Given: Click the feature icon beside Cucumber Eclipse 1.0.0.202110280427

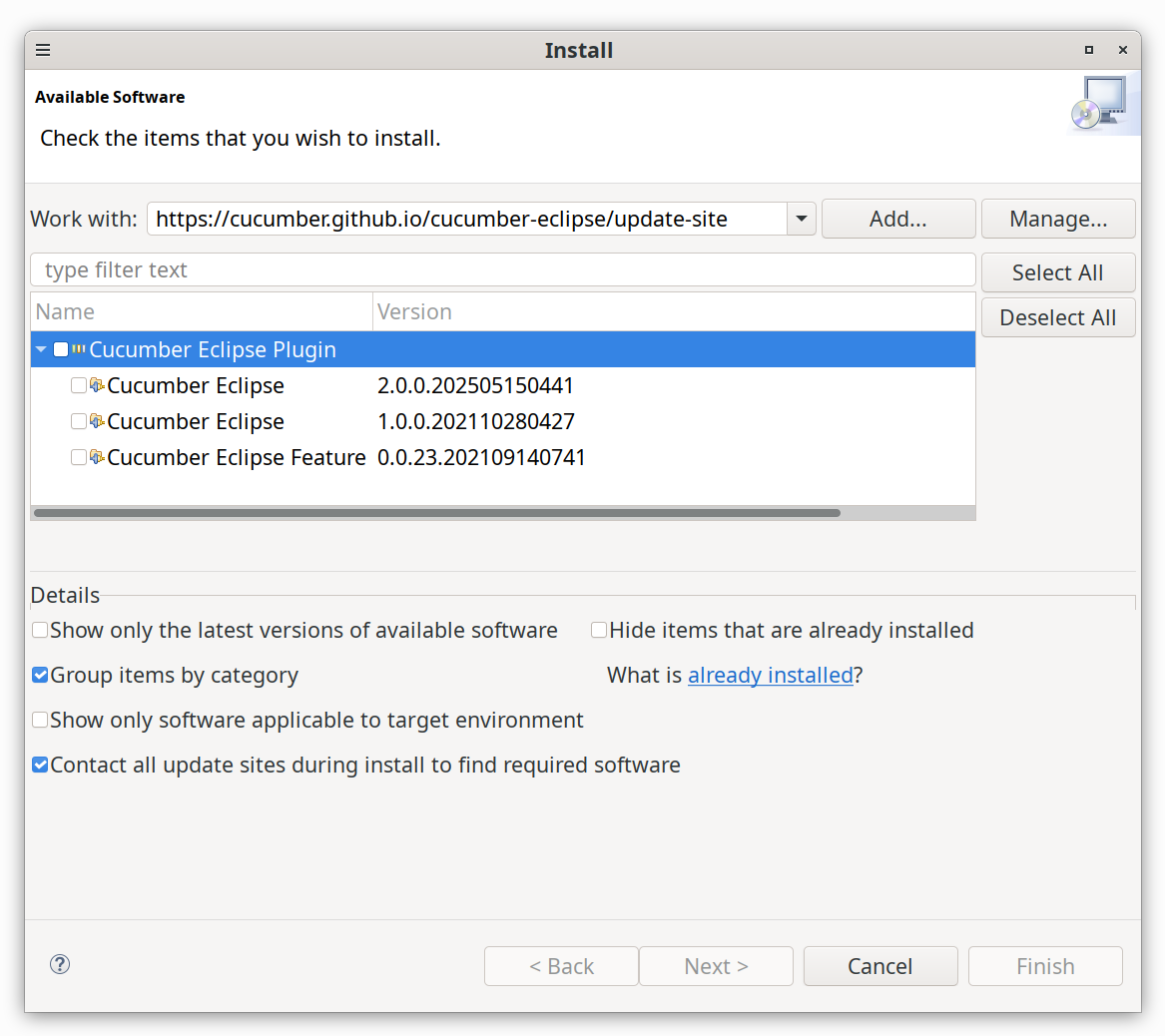Looking at the screenshot, I should coord(97,420).
